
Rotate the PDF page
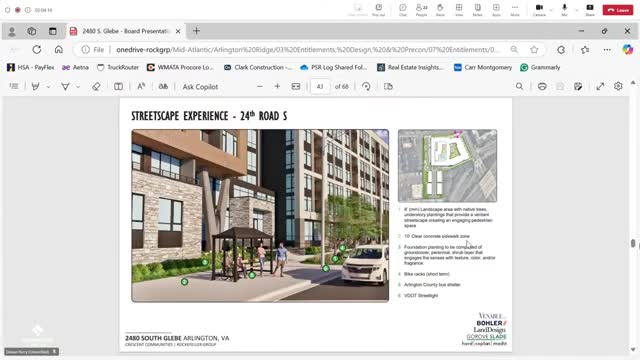366,86
